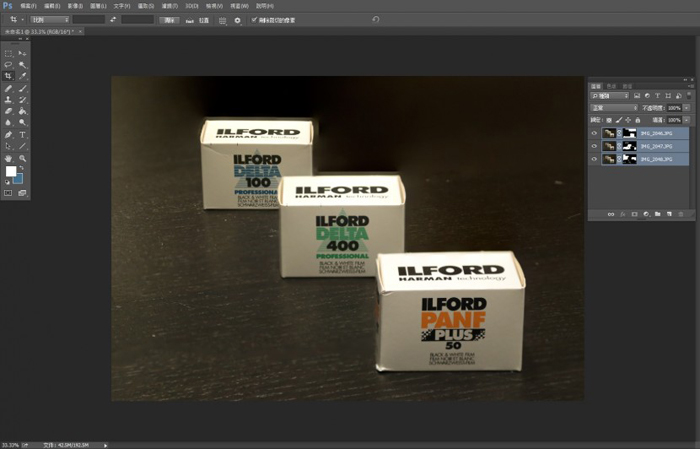Open the opacity slider dropdown arrow
The height and width of the screenshot is (449, 700).
(x=687, y=108)
